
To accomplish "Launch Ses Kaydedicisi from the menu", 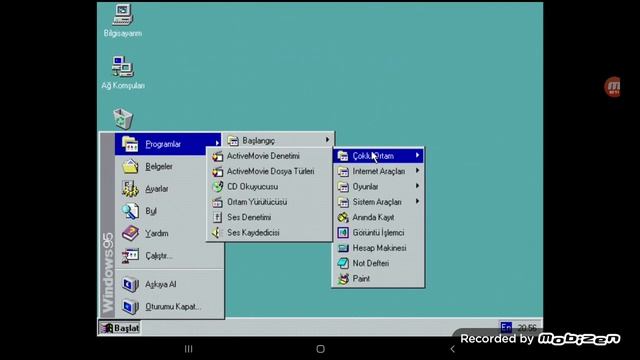I will pos(269,233).
